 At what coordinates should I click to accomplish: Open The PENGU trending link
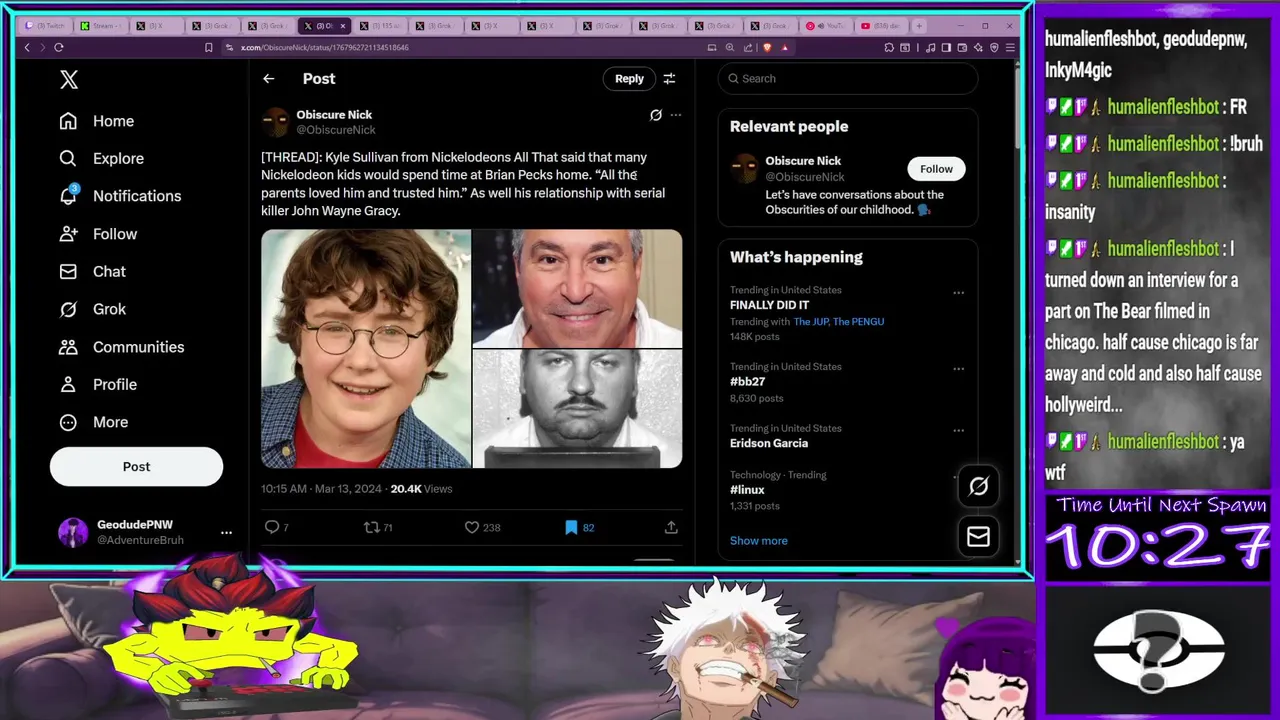pos(859,322)
